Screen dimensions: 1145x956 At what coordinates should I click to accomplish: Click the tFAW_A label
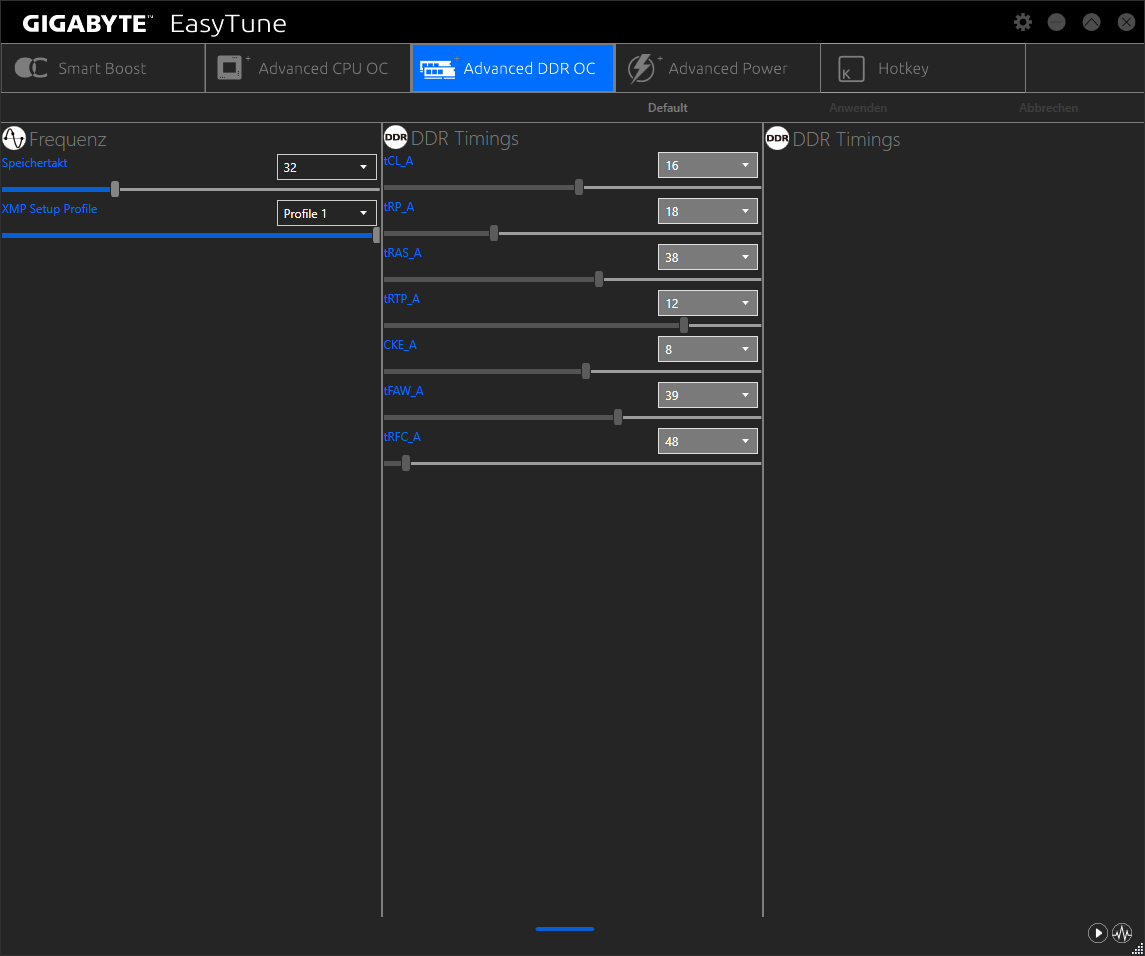[404, 391]
